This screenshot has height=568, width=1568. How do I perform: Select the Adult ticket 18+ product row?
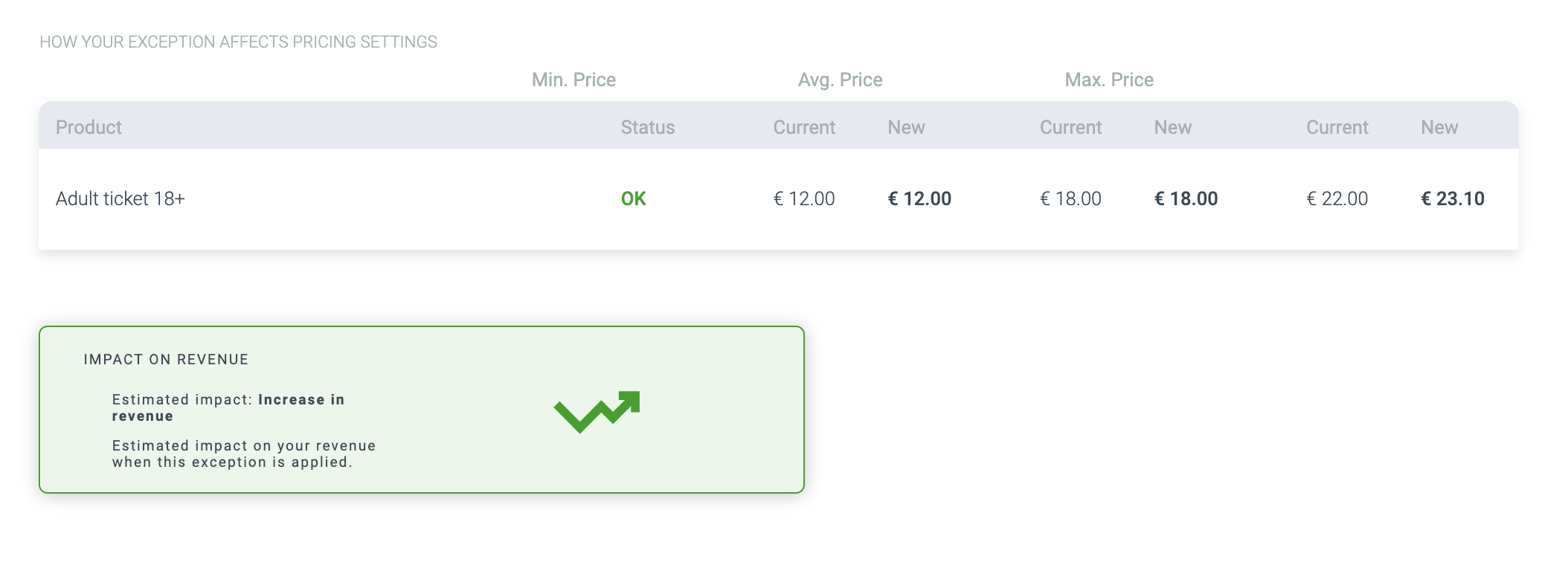(121, 199)
